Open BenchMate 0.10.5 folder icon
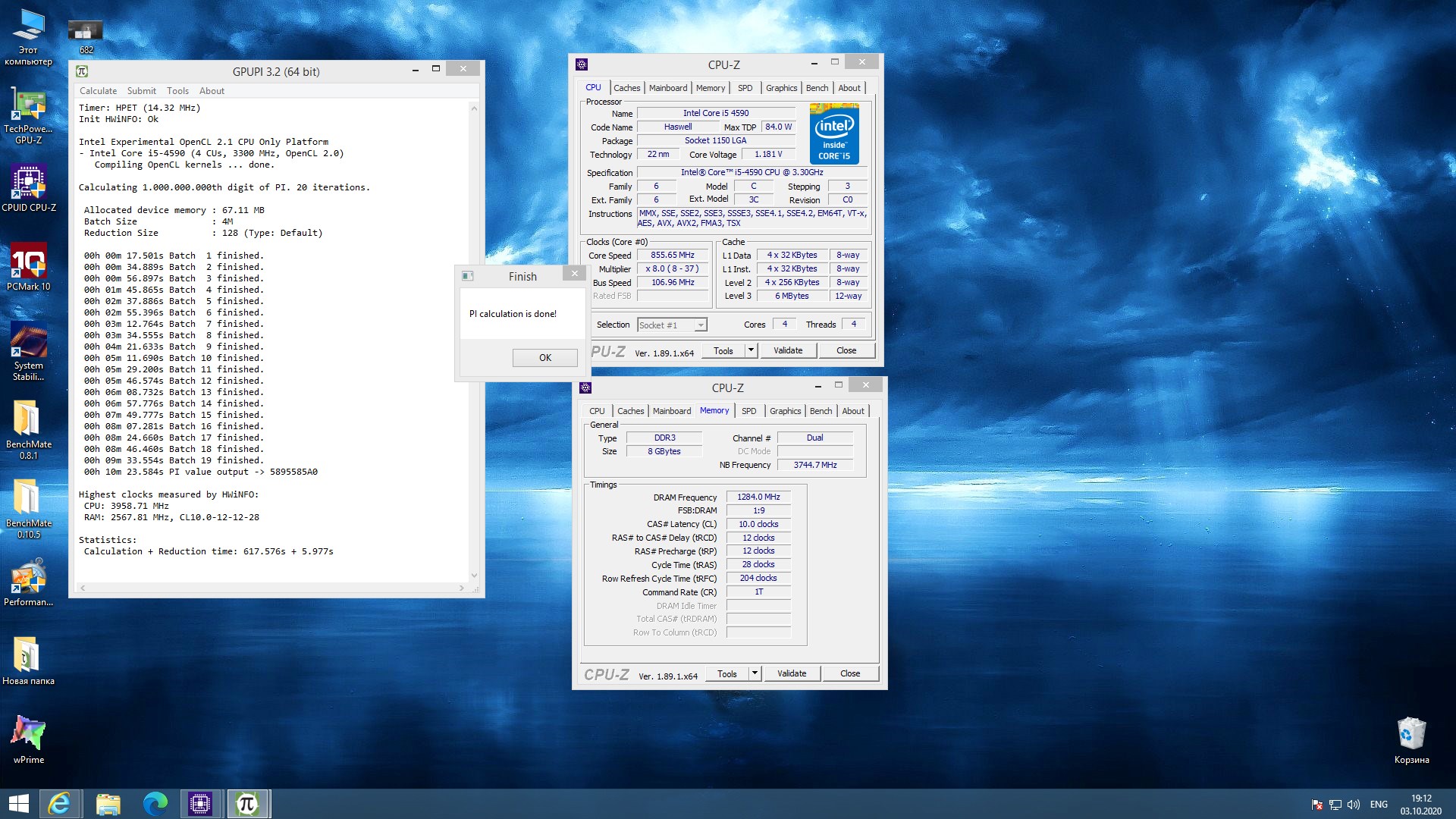 (x=28, y=508)
